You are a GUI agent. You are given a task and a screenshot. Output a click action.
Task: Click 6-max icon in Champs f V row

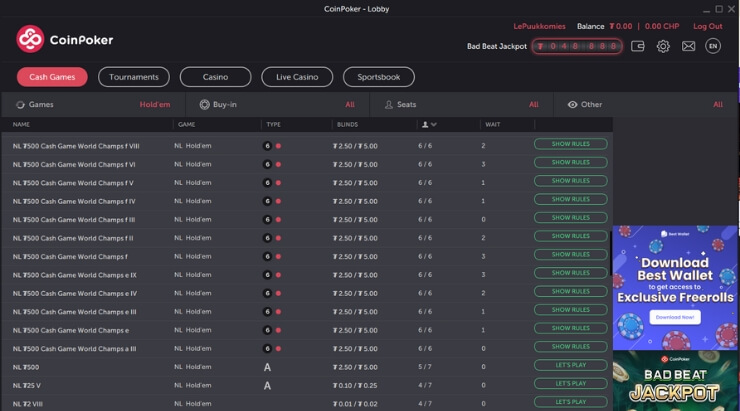(x=267, y=183)
